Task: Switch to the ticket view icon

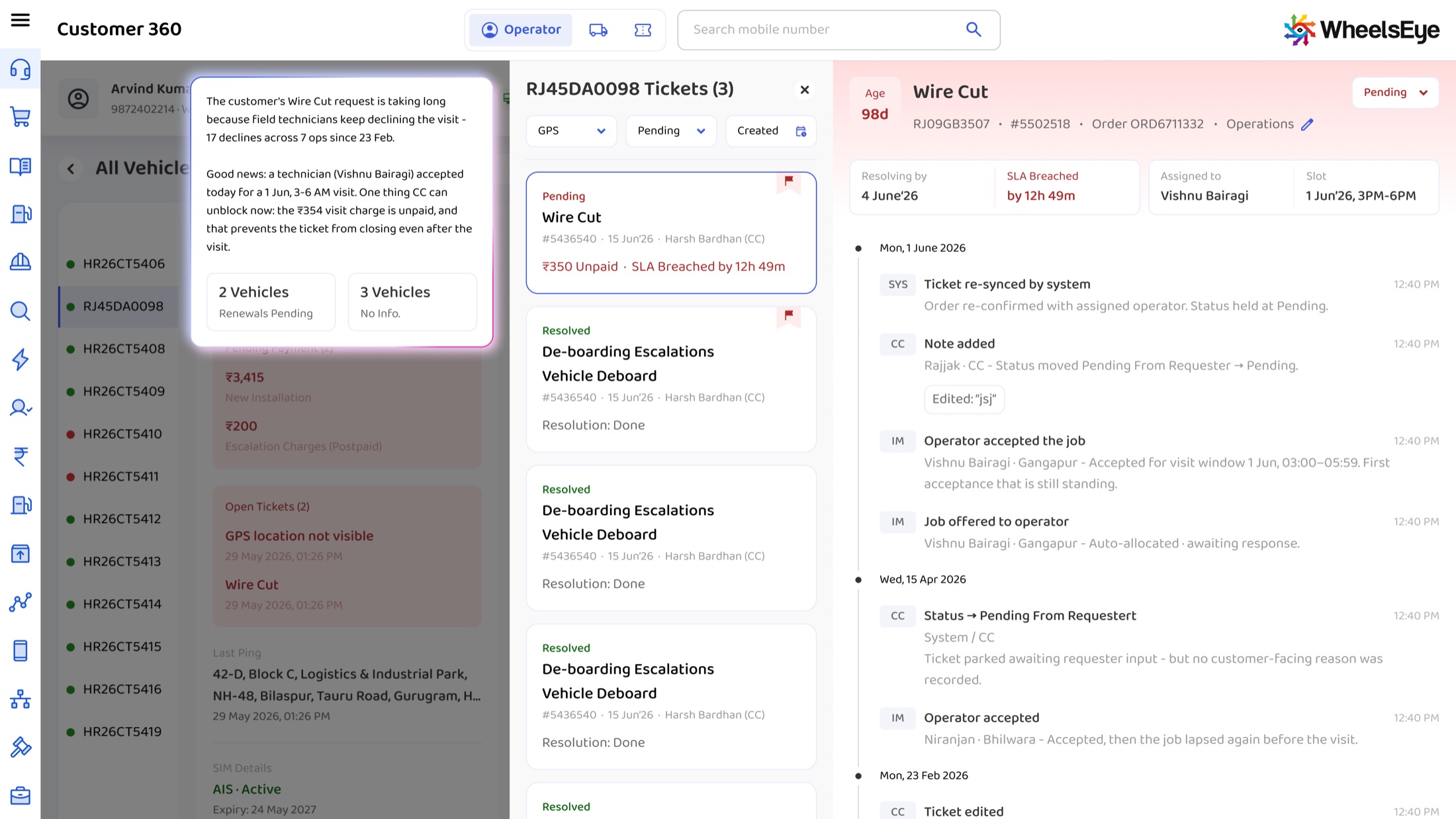Action: coord(643,30)
